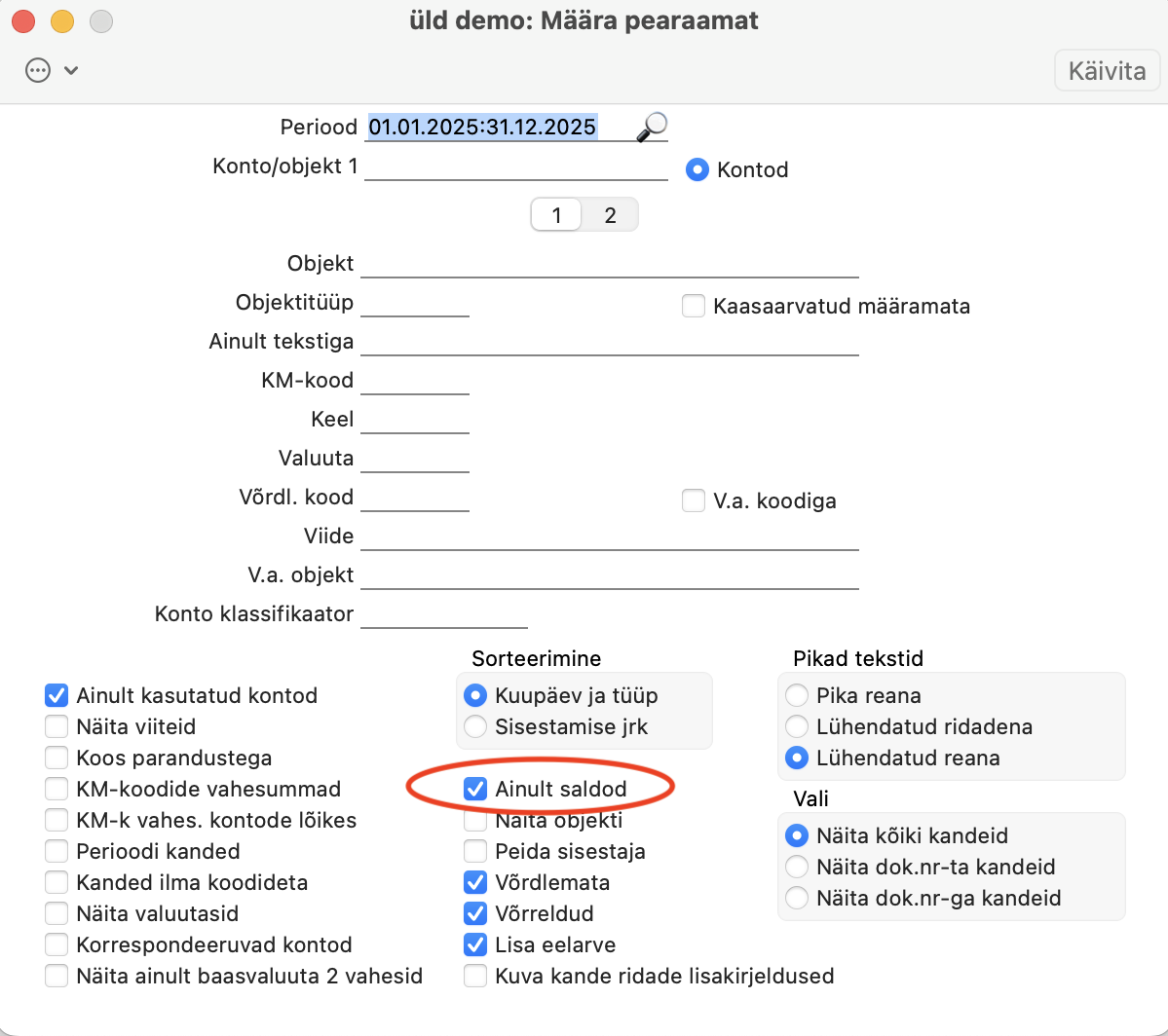This screenshot has width=1168, height=1036.
Task: Expand the chevron next to the ellipsis
Action: coord(71,71)
